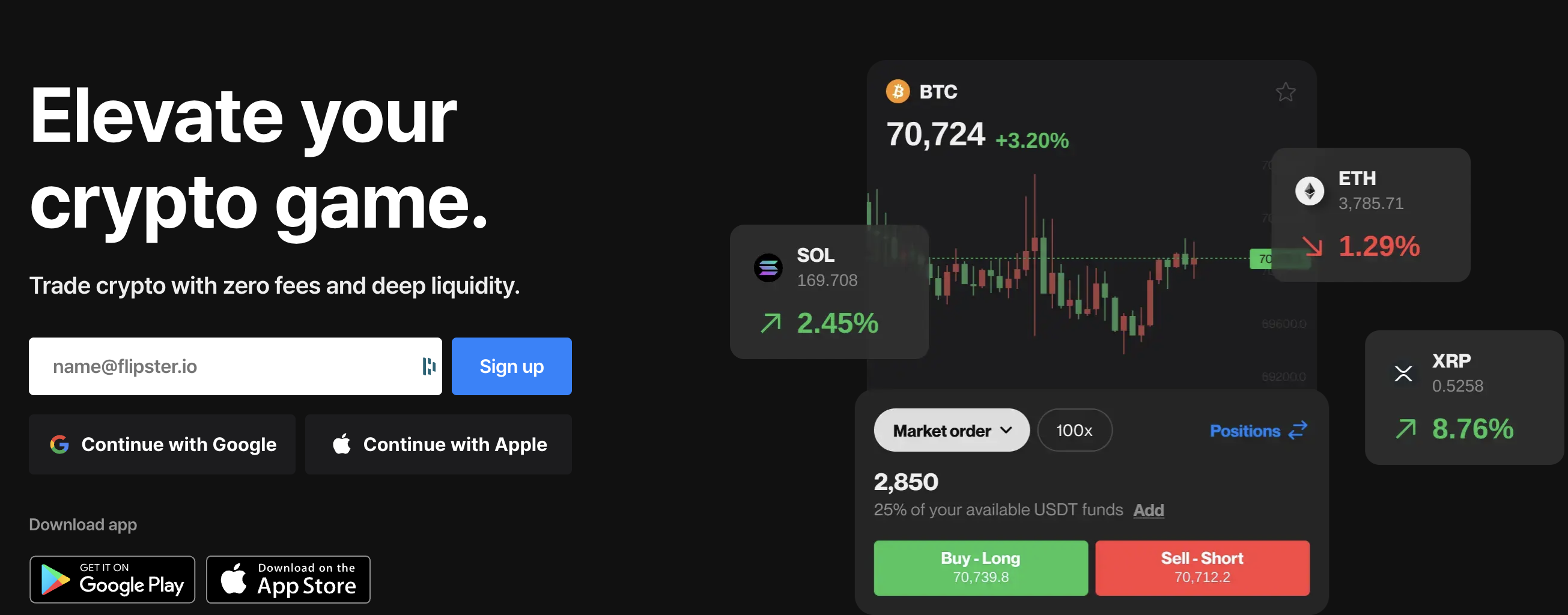The width and height of the screenshot is (1568, 615).
Task: Click the Solana logo icon
Action: [x=768, y=268]
